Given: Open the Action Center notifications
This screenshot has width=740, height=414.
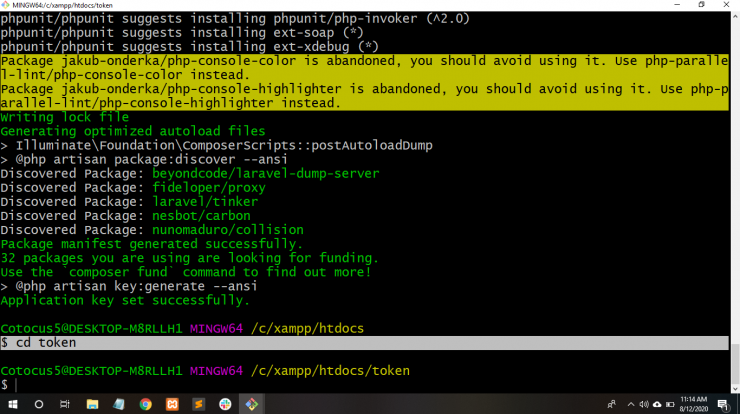Looking at the screenshot, I should click(723, 404).
